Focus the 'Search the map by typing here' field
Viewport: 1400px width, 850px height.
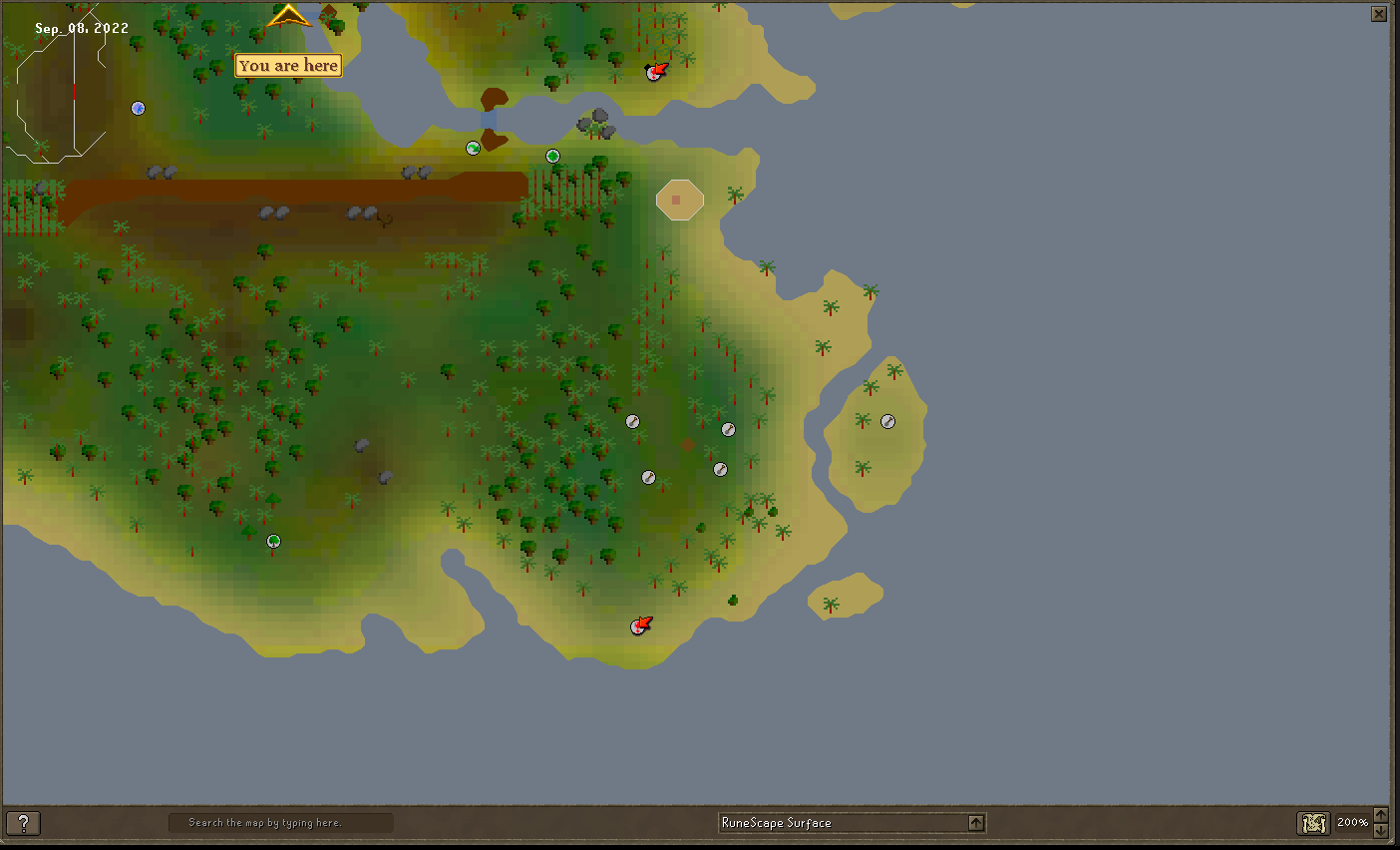coord(281,823)
